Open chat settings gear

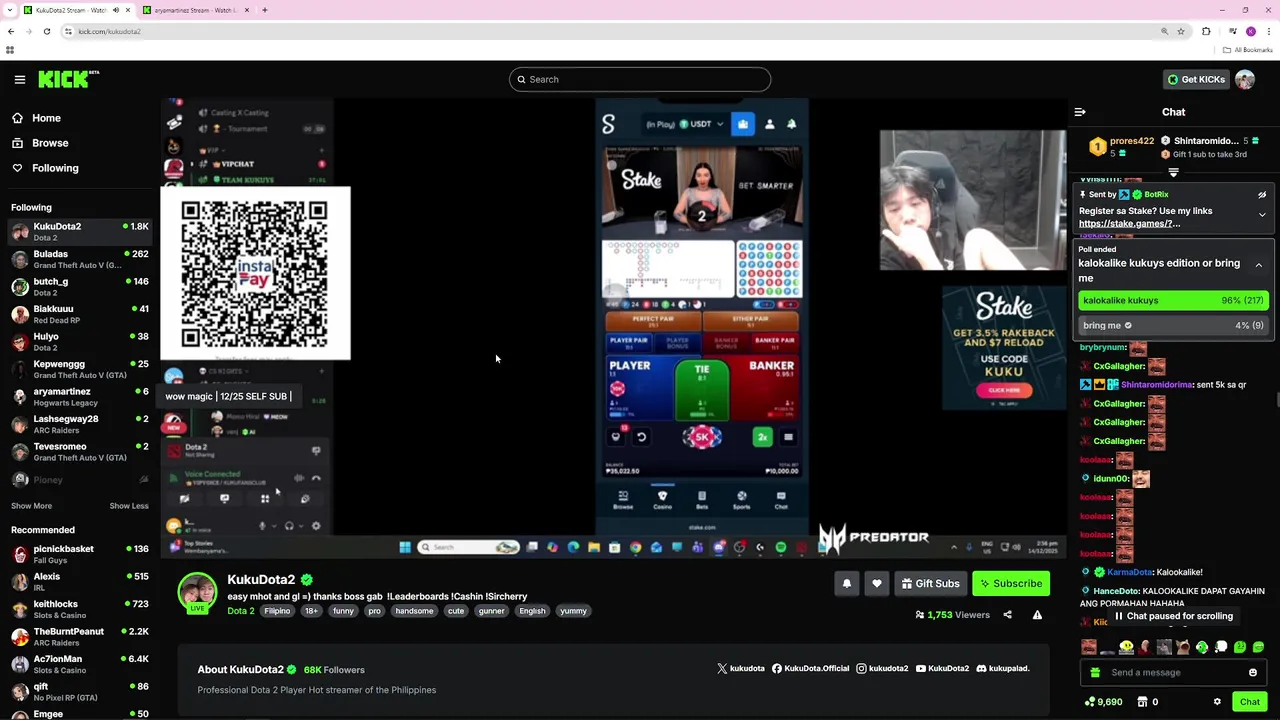coord(1217,702)
